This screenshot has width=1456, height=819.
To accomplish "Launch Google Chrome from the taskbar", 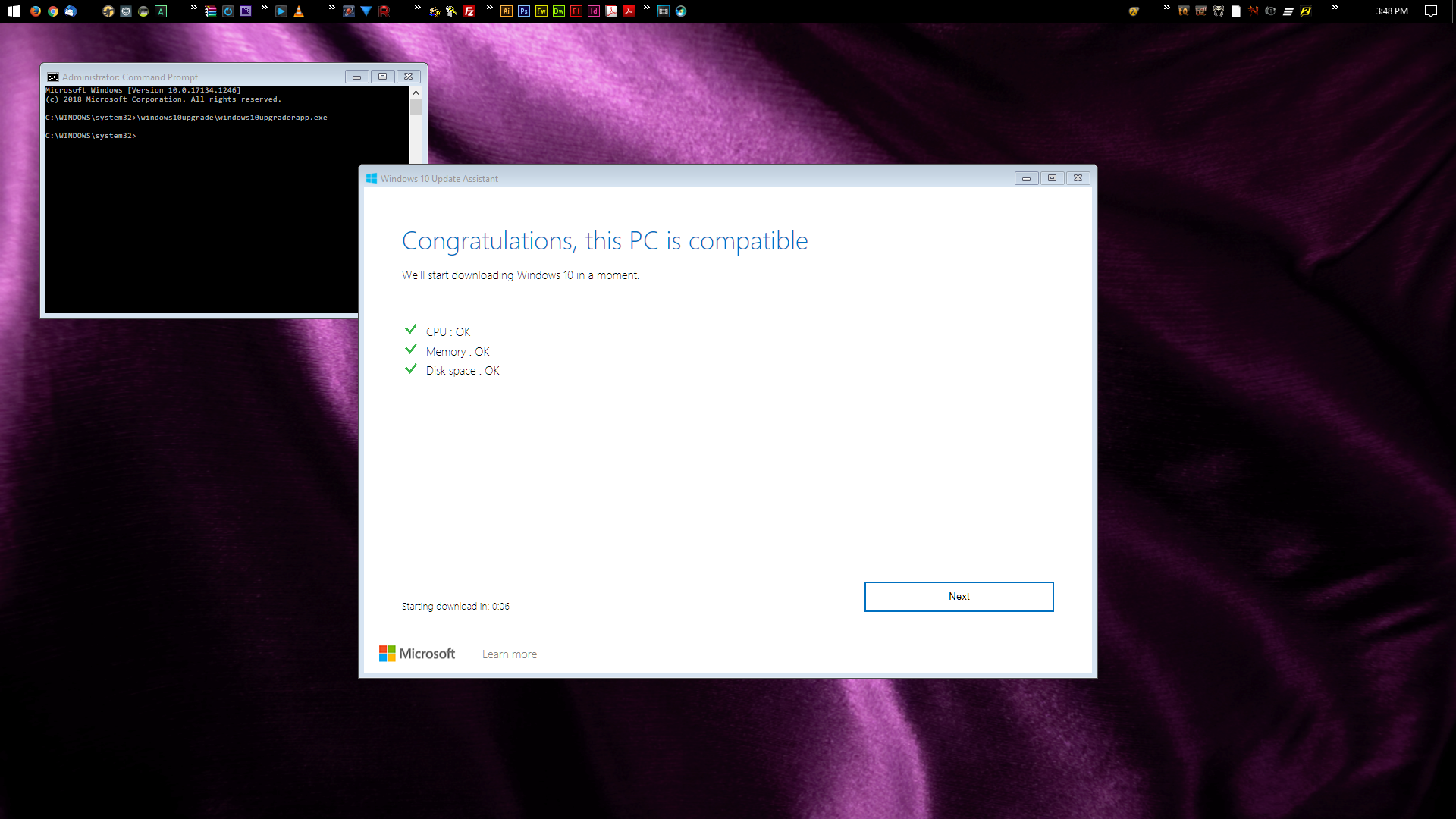I will point(53,11).
